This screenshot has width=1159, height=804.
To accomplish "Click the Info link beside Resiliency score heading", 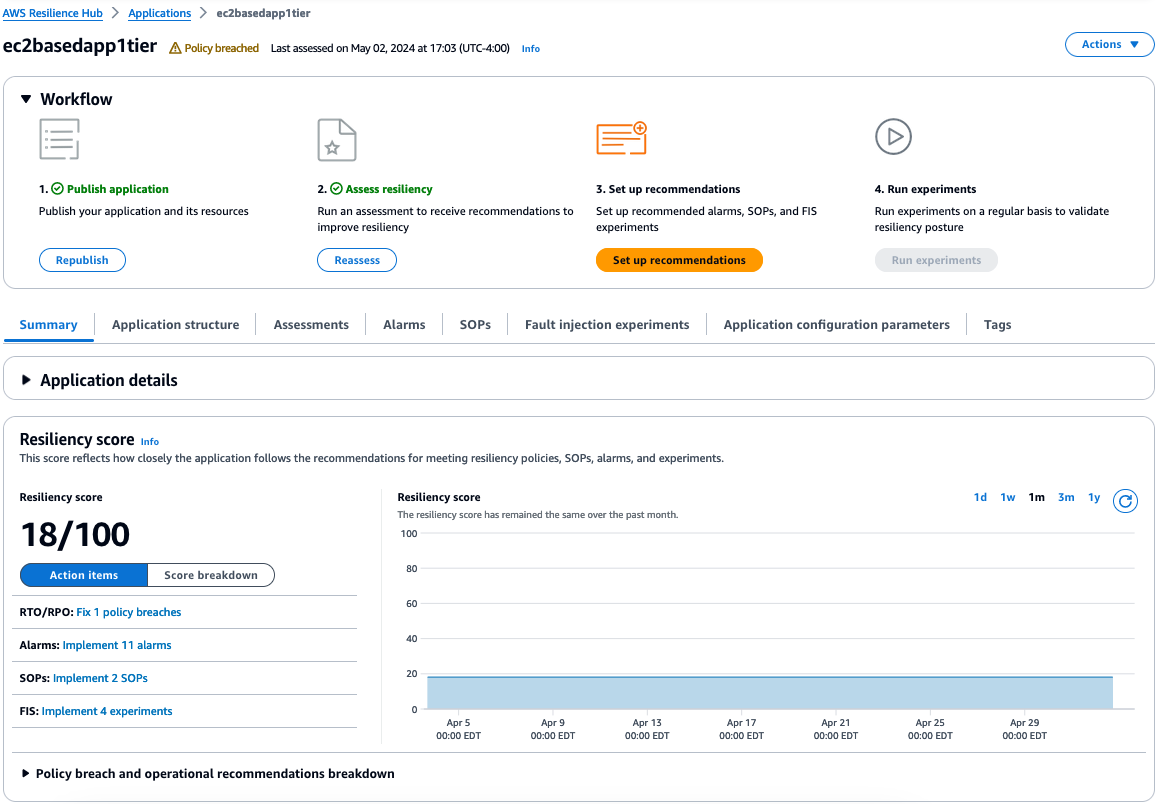I will pyautogui.click(x=150, y=442).
